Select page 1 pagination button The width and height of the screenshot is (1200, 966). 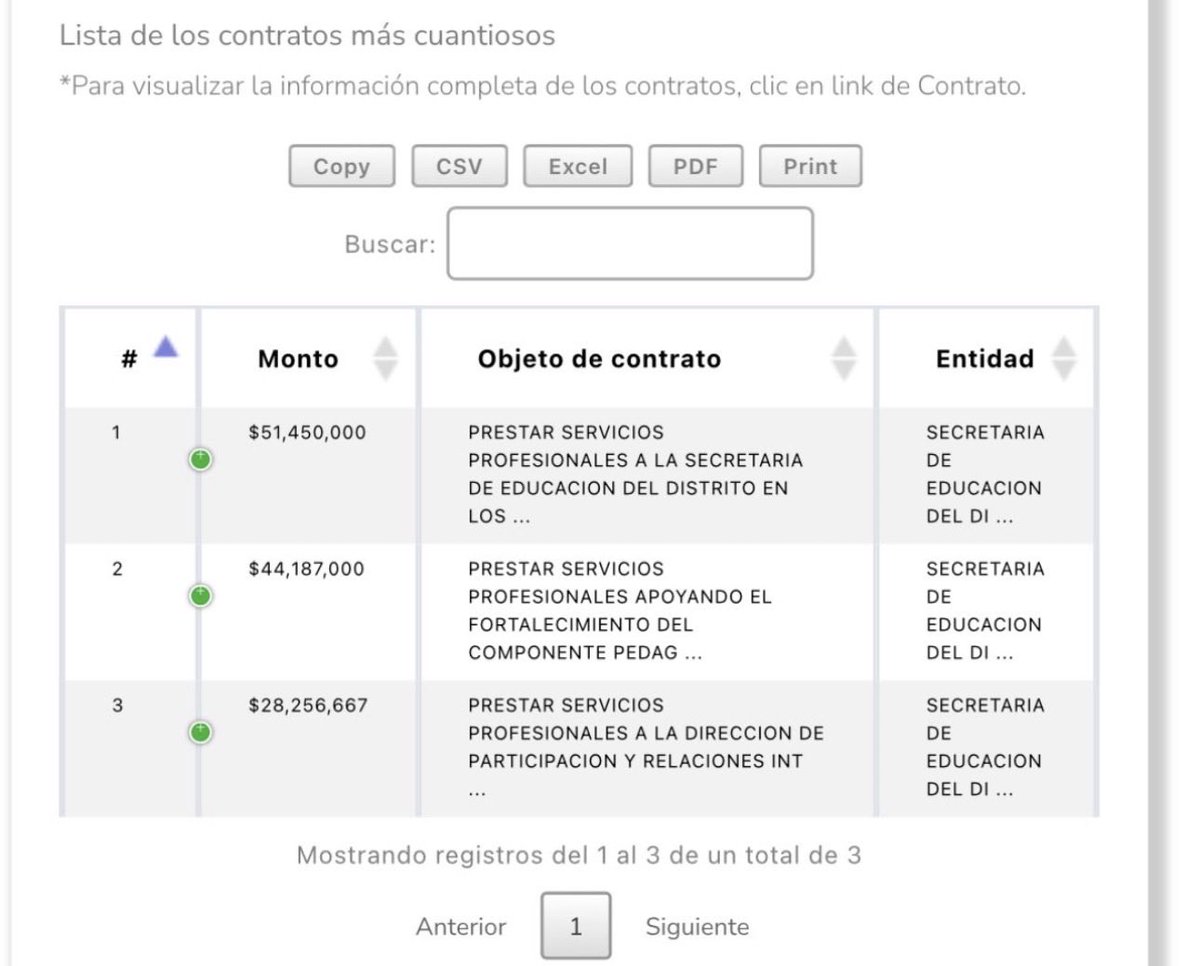(x=576, y=927)
